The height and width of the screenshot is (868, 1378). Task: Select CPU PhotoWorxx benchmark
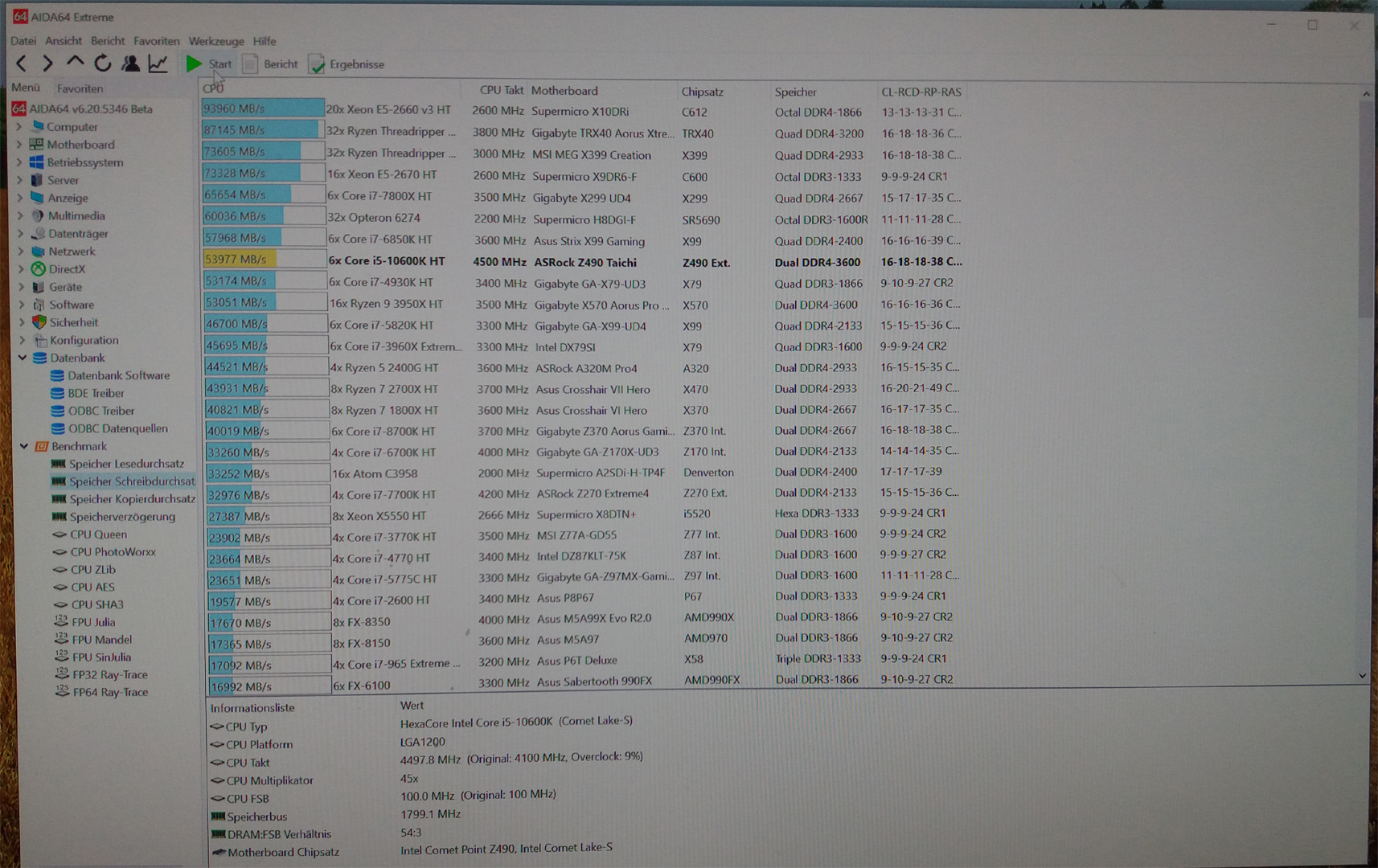click(x=113, y=551)
